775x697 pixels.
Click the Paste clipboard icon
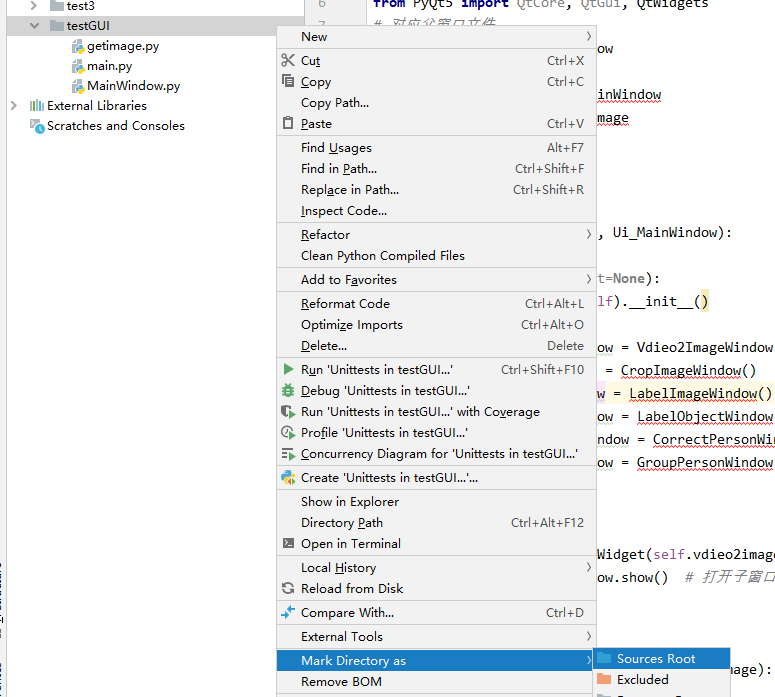pos(289,124)
